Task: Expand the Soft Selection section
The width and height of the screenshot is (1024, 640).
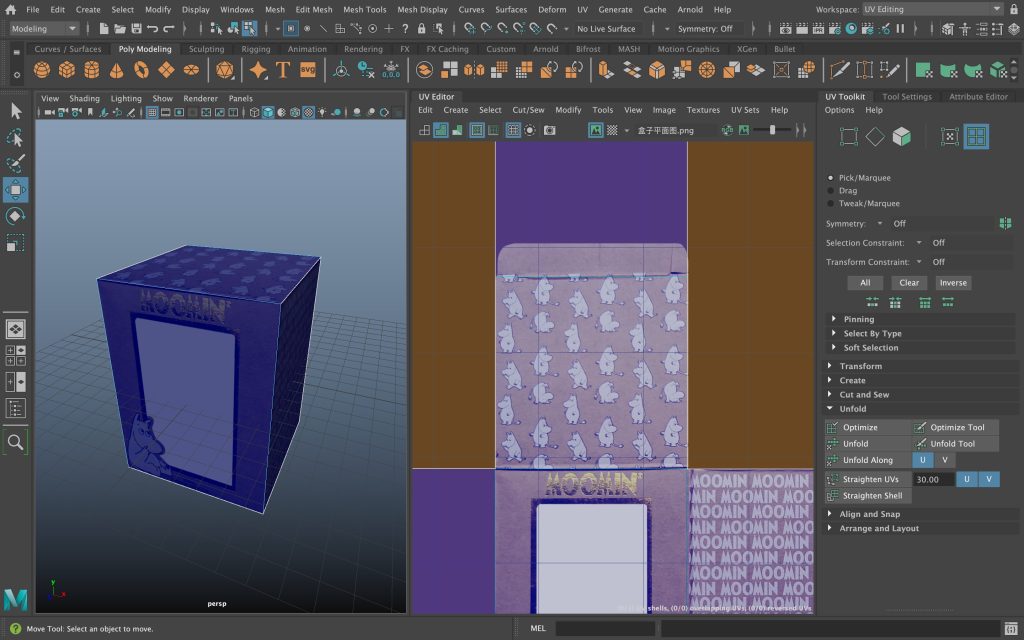Action: tap(919, 348)
